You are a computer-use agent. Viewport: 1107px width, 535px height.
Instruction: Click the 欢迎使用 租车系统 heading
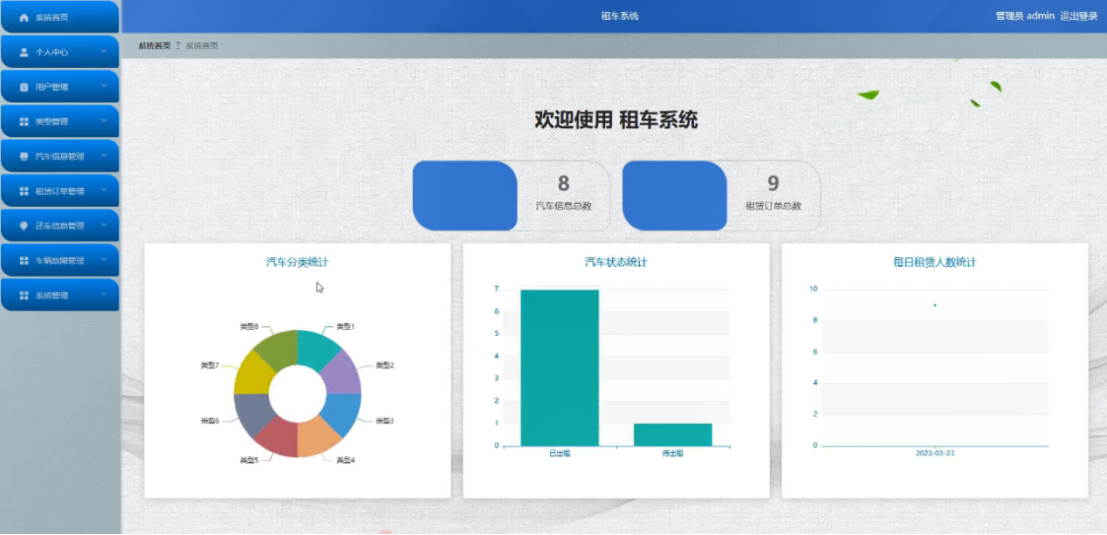click(616, 120)
